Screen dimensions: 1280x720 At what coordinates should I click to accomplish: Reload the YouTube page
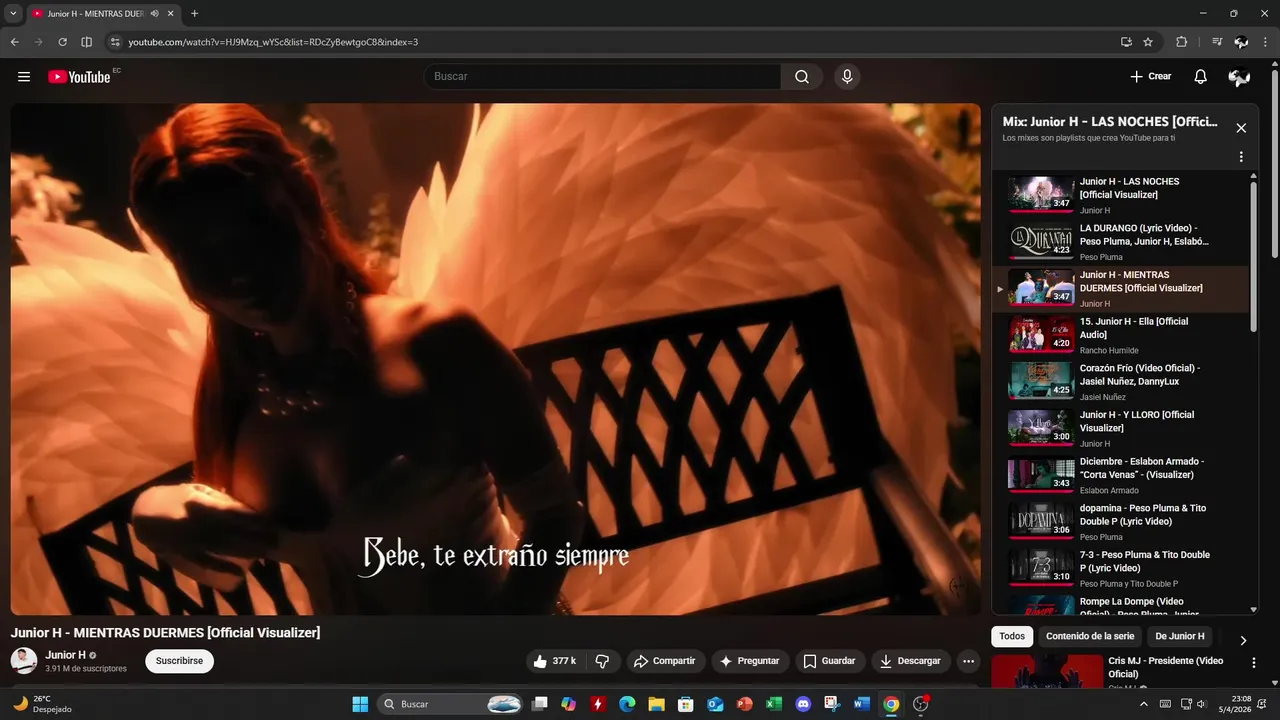click(62, 42)
